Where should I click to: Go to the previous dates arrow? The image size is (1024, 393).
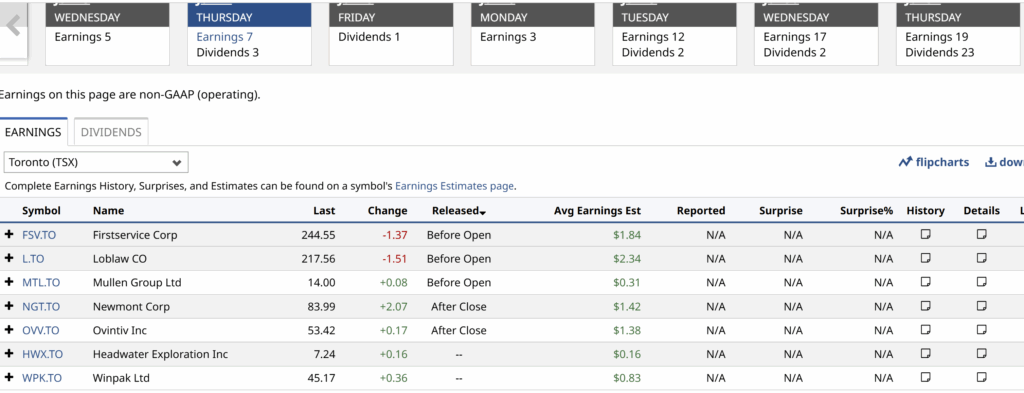pyautogui.click(x=12, y=26)
